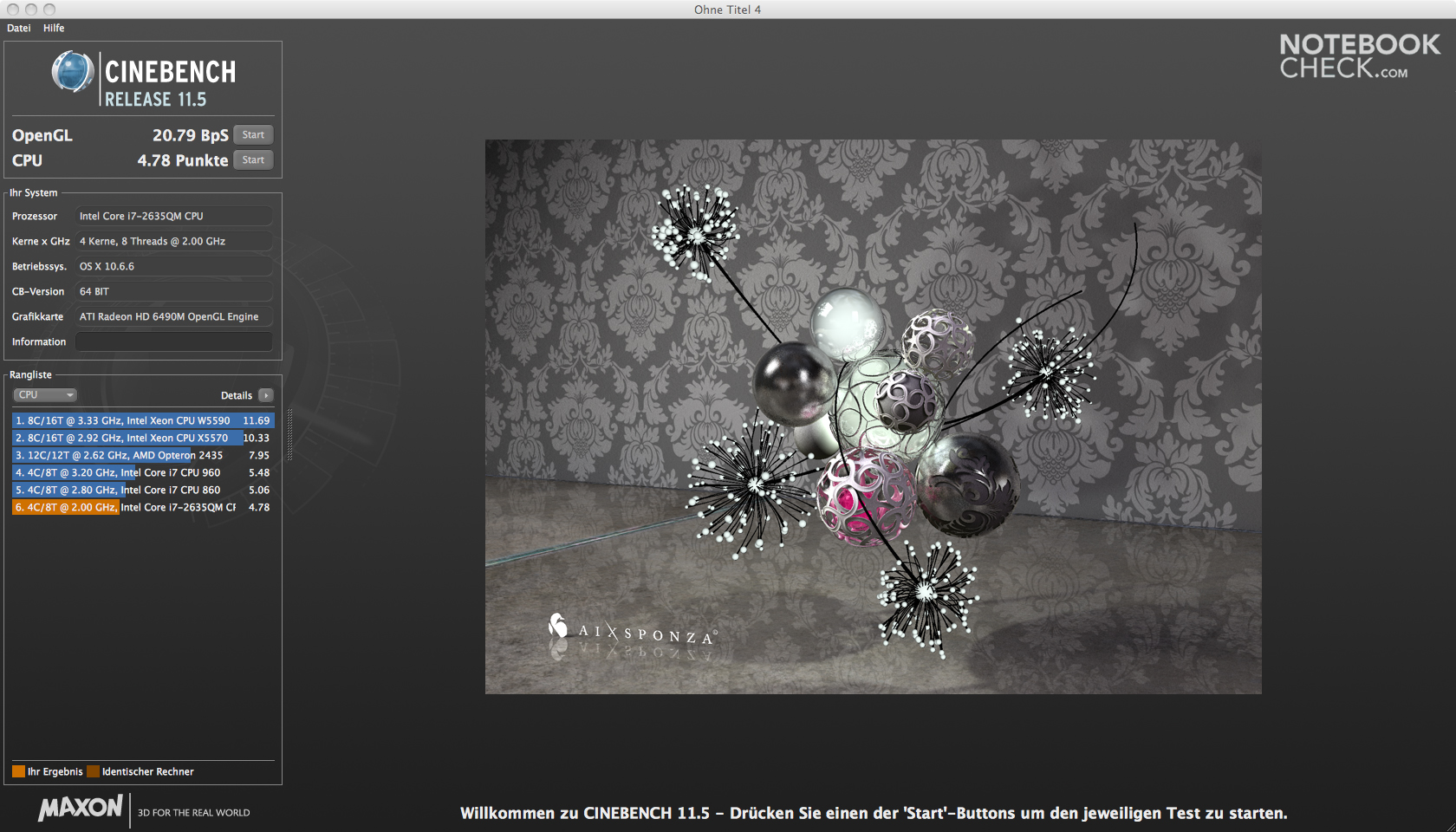Click the Prozessor value field
Viewport: 1456px width, 832px height.
click(173, 216)
